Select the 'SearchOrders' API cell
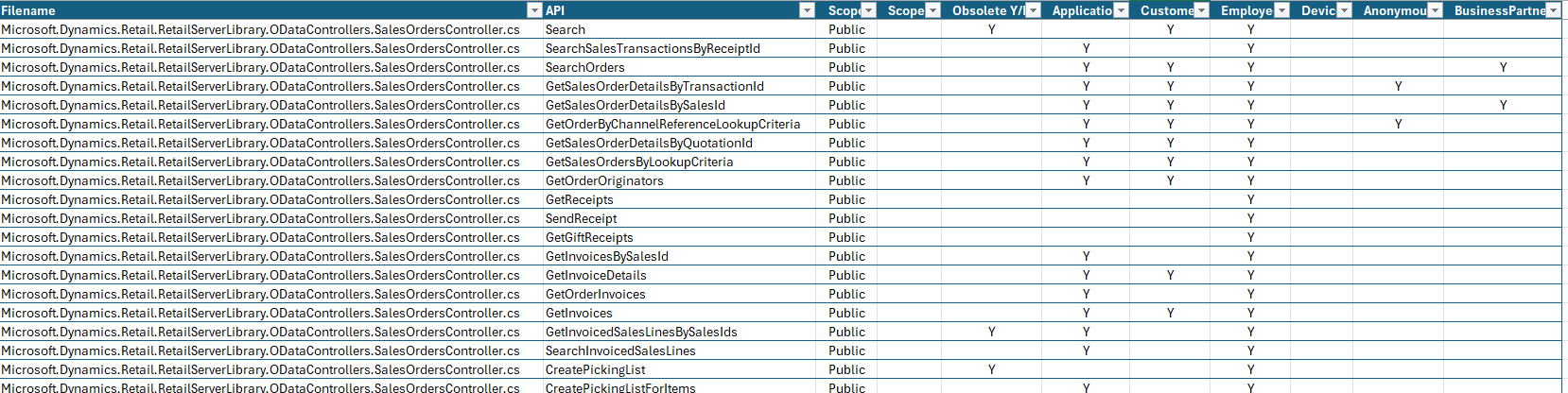Screen dimensions: 1568x393 click(x=679, y=67)
